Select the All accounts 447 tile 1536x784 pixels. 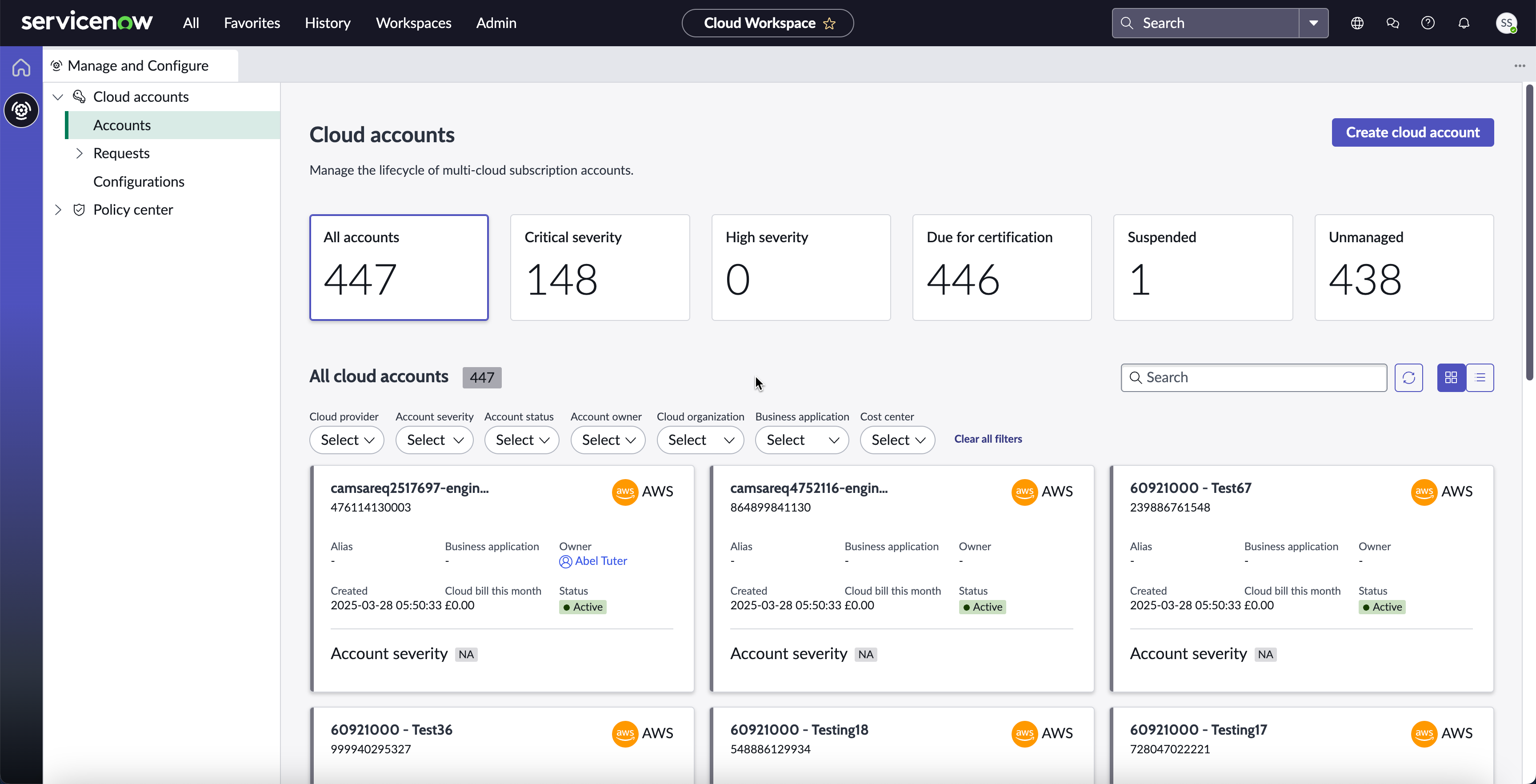(x=399, y=267)
